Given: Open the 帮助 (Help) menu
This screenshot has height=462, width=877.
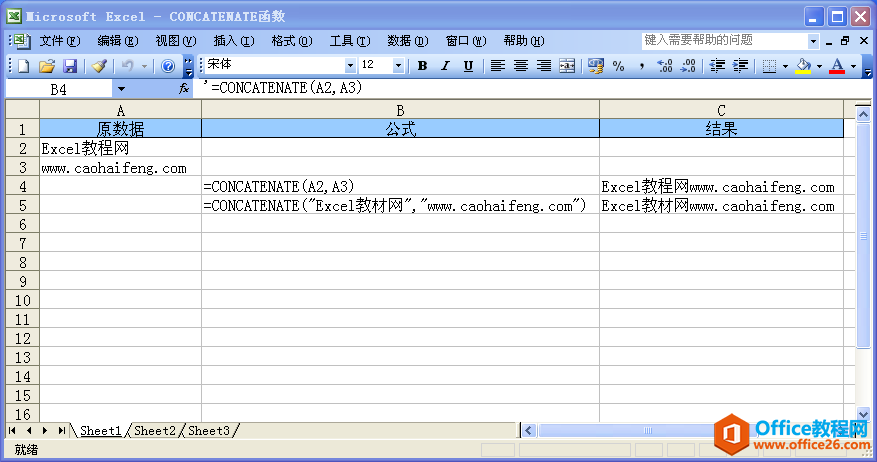Looking at the screenshot, I should tap(524, 41).
